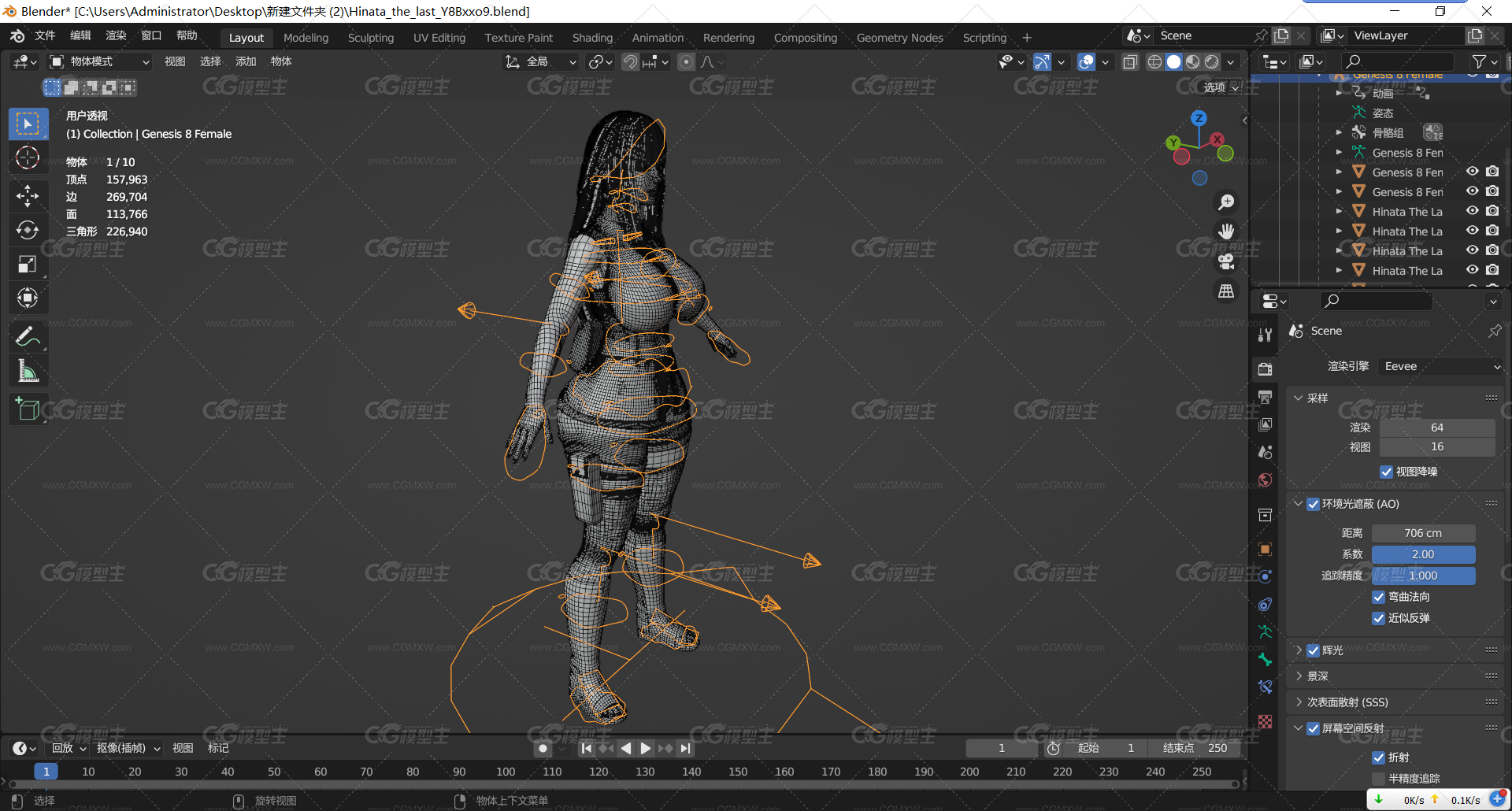Screen dimensions: 1512x811
Task: Switch to the Shading workspace tab
Action: (592, 38)
